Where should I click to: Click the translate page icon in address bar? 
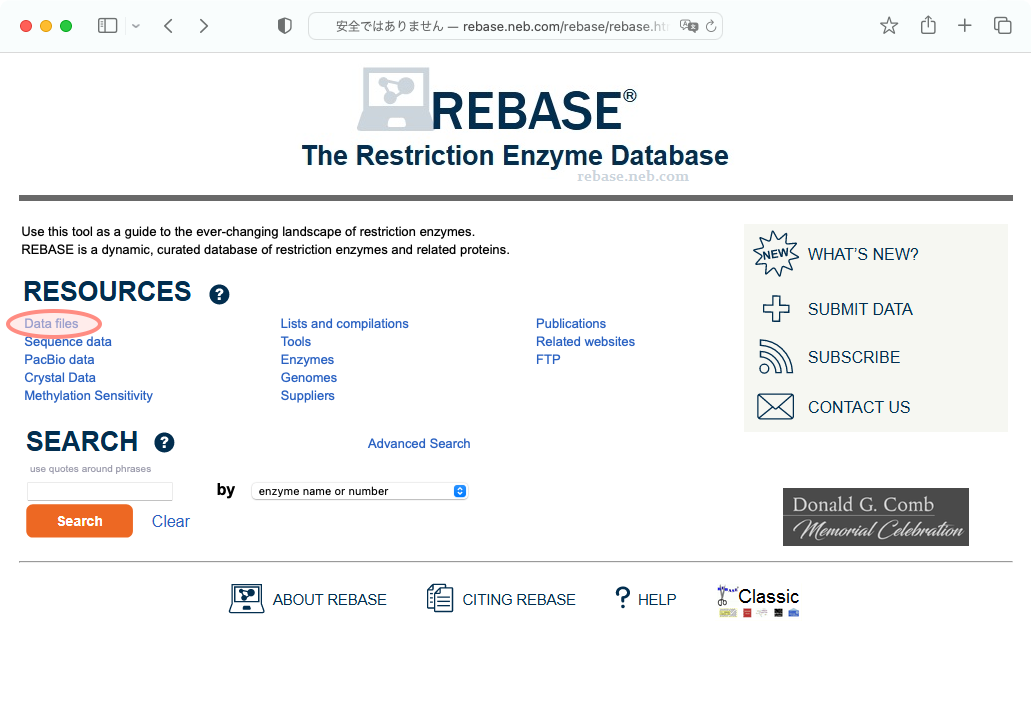[688, 26]
